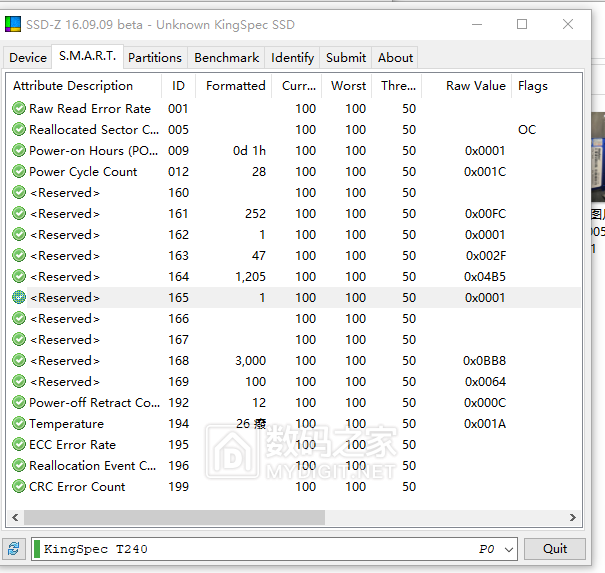The image size is (605, 573).
Task: Click the selected status icon for attribute 165
Action: (x=19, y=297)
